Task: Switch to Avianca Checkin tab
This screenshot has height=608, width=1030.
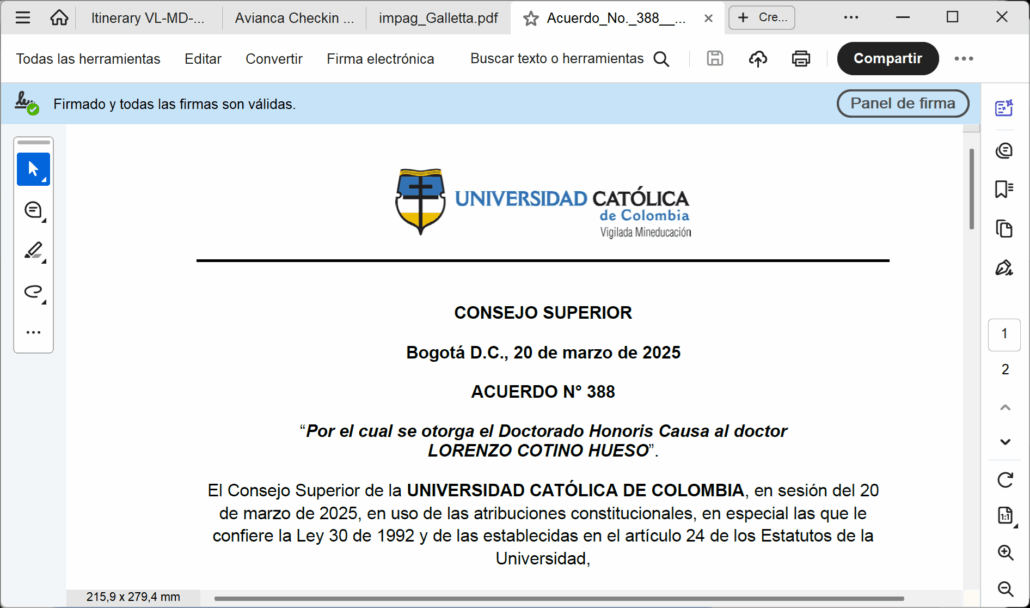Action: [294, 18]
